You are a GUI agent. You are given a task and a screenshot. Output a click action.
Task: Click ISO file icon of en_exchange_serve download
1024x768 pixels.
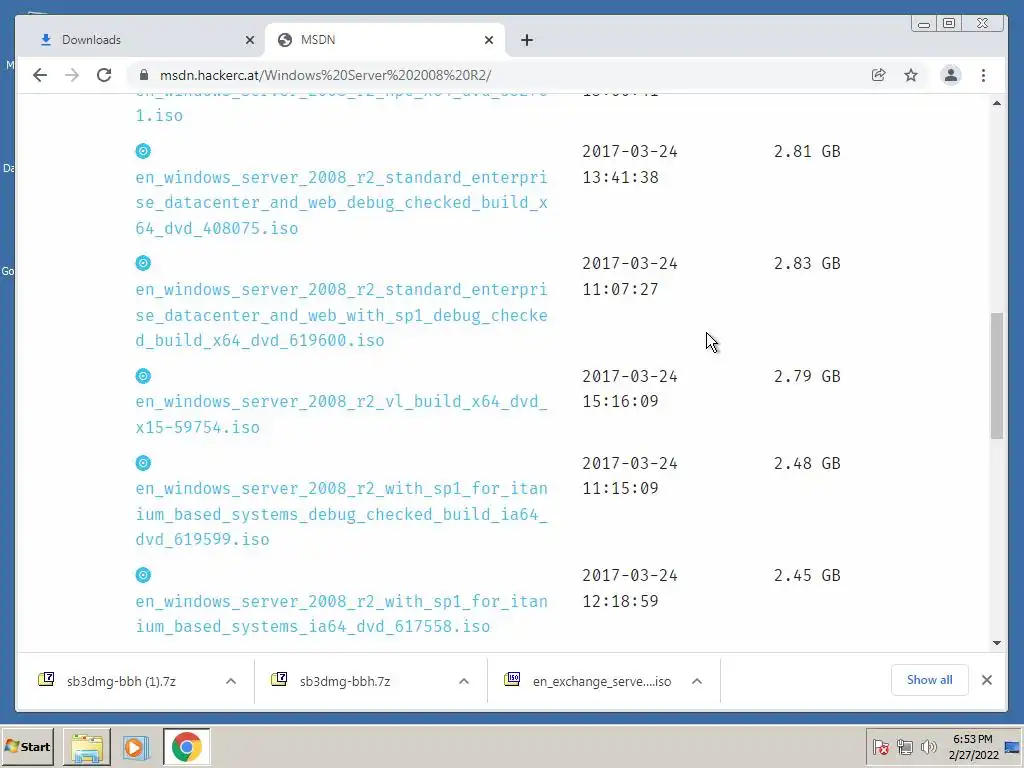512,679
